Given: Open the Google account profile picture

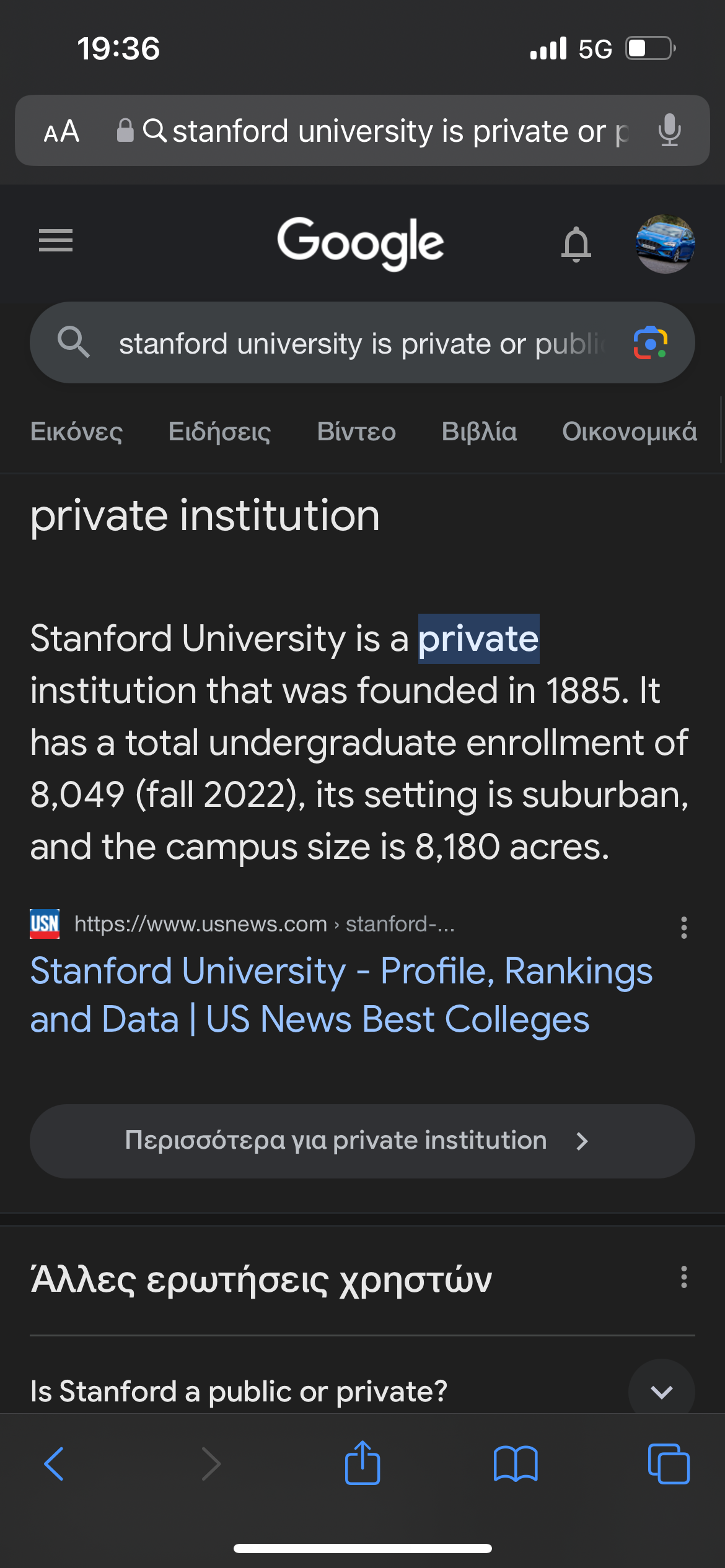Looking at the screenshot, I should (665, 243).
